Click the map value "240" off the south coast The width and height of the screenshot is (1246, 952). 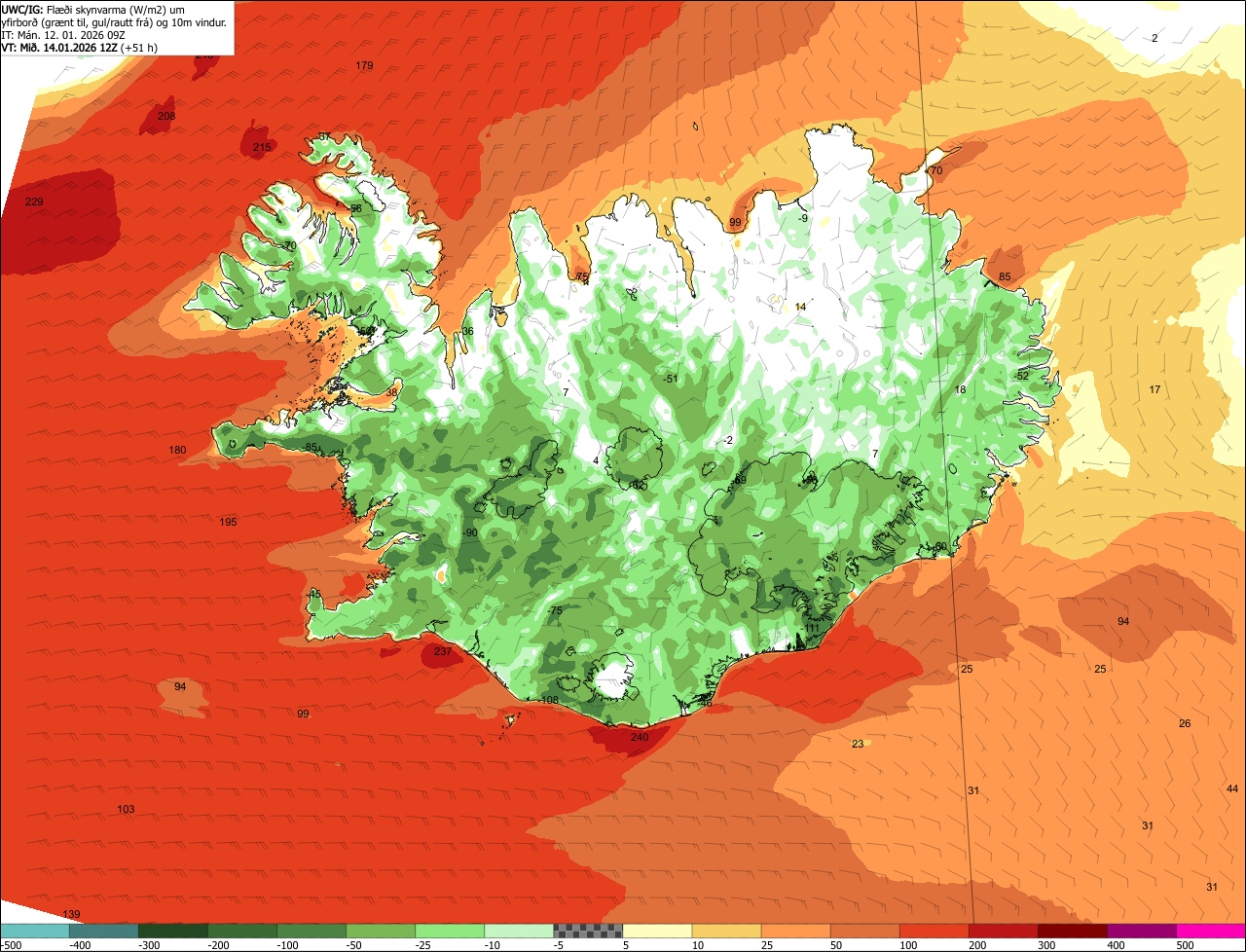click(x=639, y=738)
